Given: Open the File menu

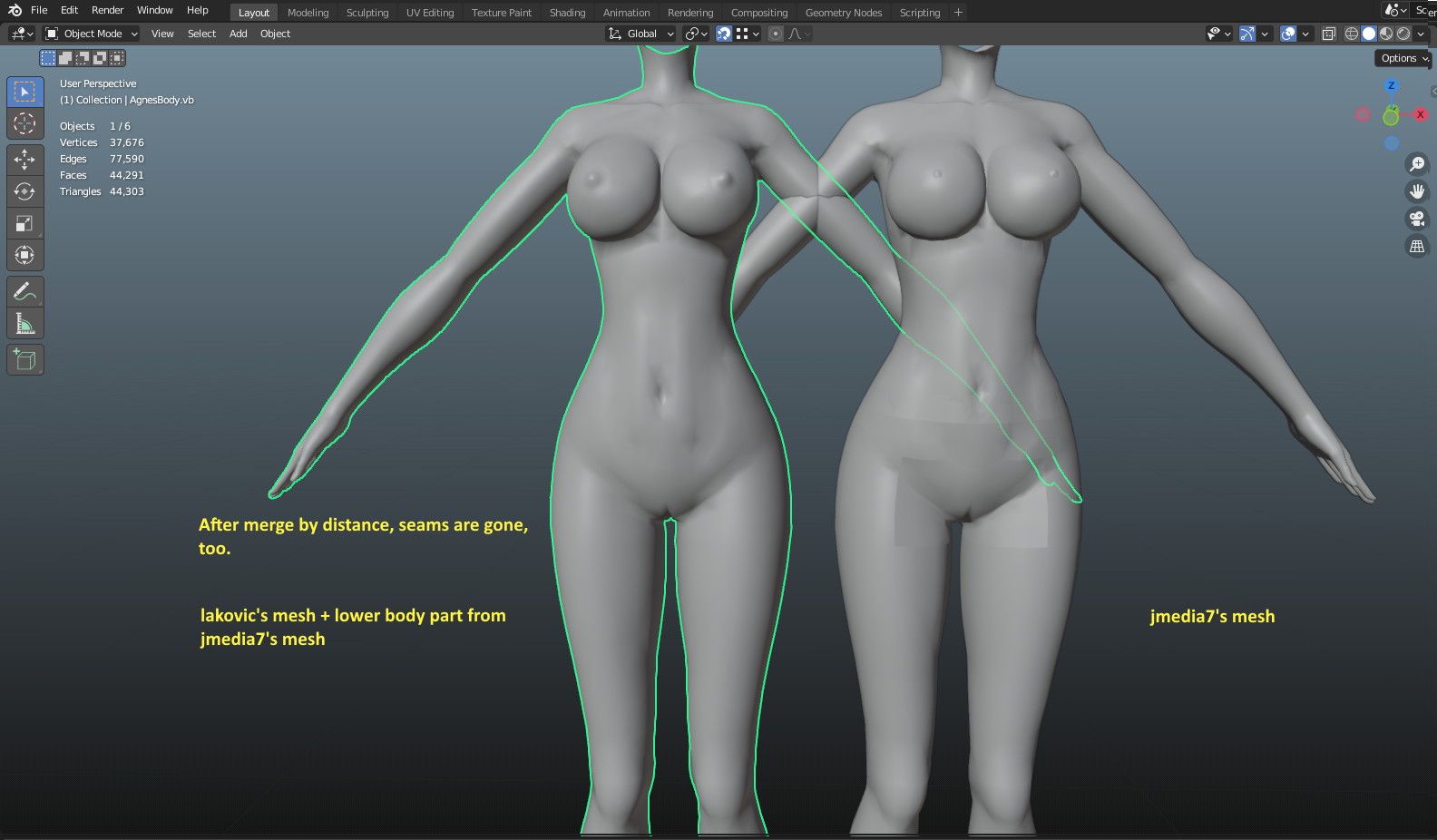Looking at the screenshot, I should 39,10.
